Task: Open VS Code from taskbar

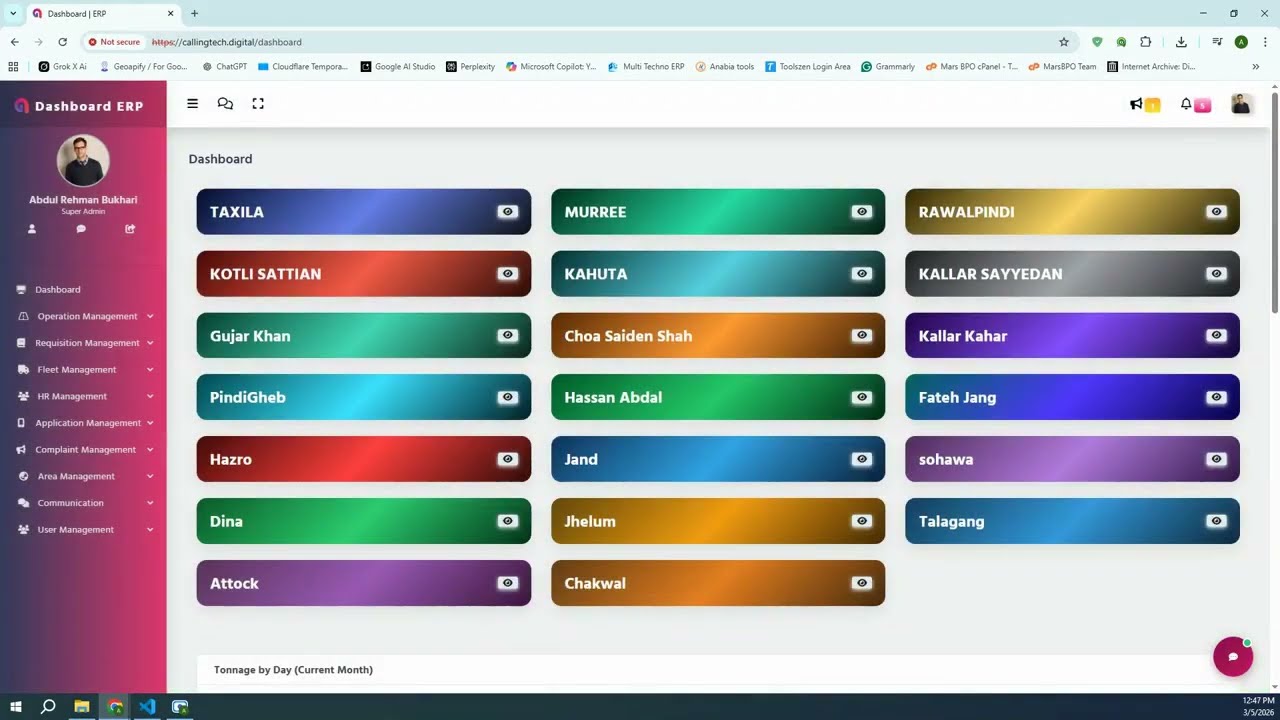Action: [147, 707]
